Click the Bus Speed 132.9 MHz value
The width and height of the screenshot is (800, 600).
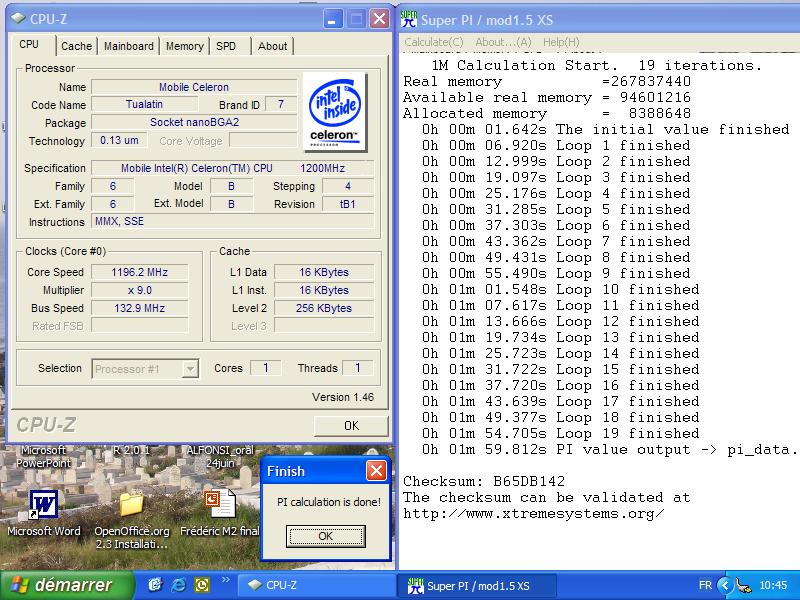pyautogui.click(x=139, y=308)
